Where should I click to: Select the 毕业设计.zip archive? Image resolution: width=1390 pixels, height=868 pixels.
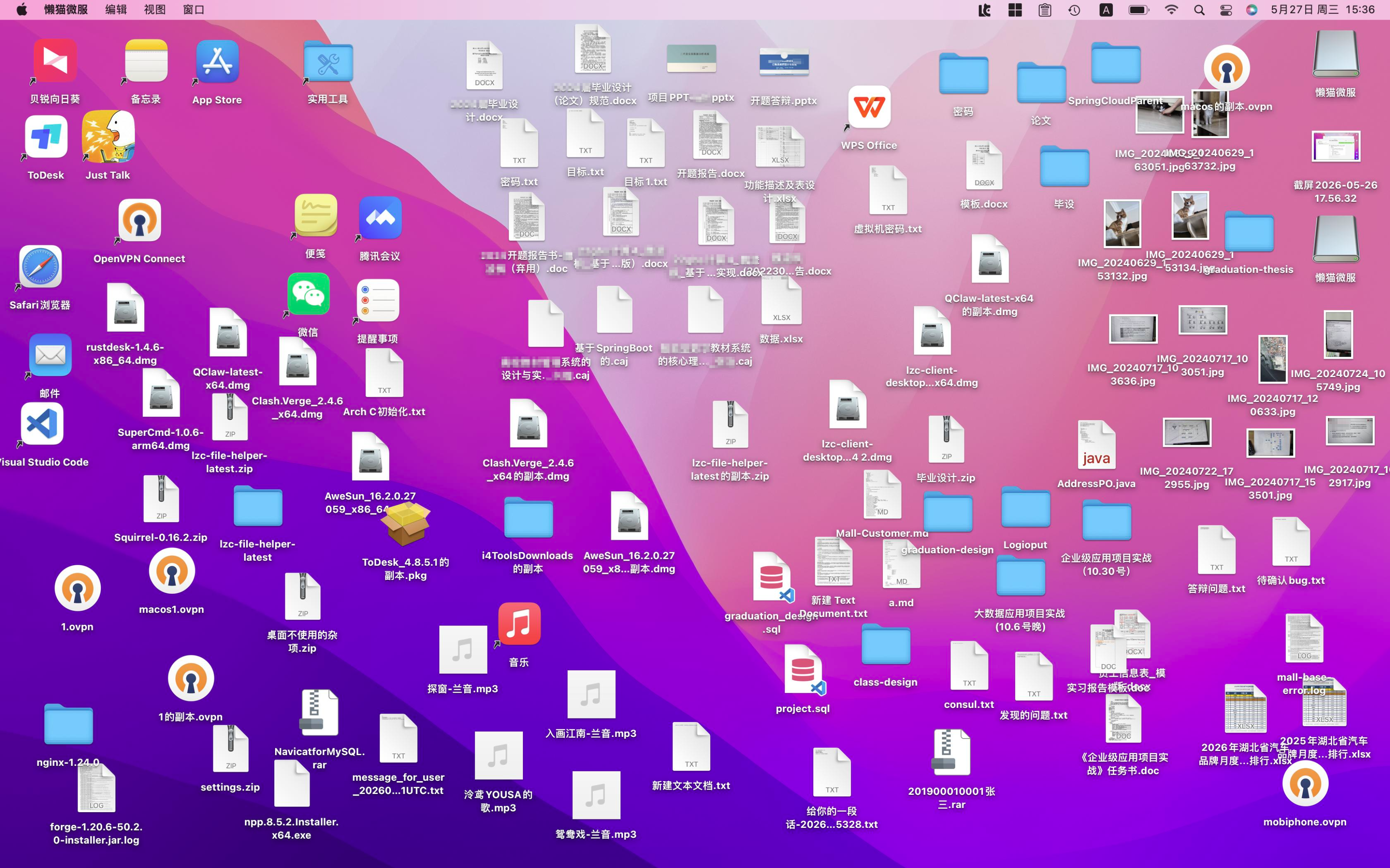pyautogui.click(x=946, y=439)
